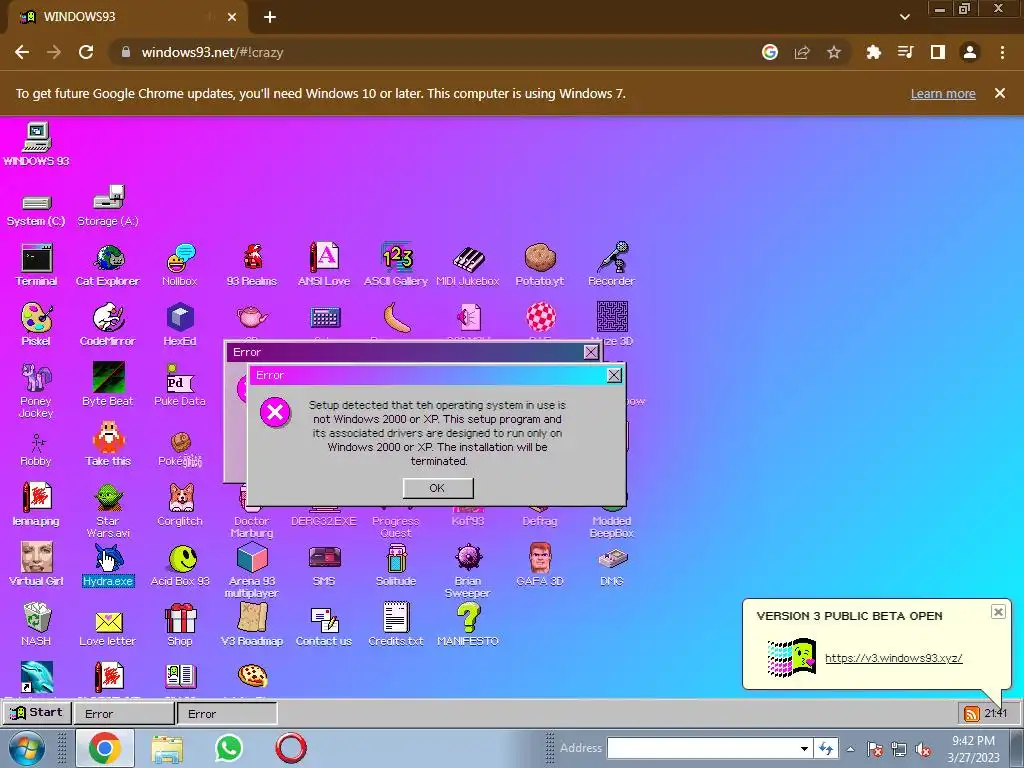Open the MANIFESTO question mark icon
Screen dimensions: 1024x768
tap(468, 624)
